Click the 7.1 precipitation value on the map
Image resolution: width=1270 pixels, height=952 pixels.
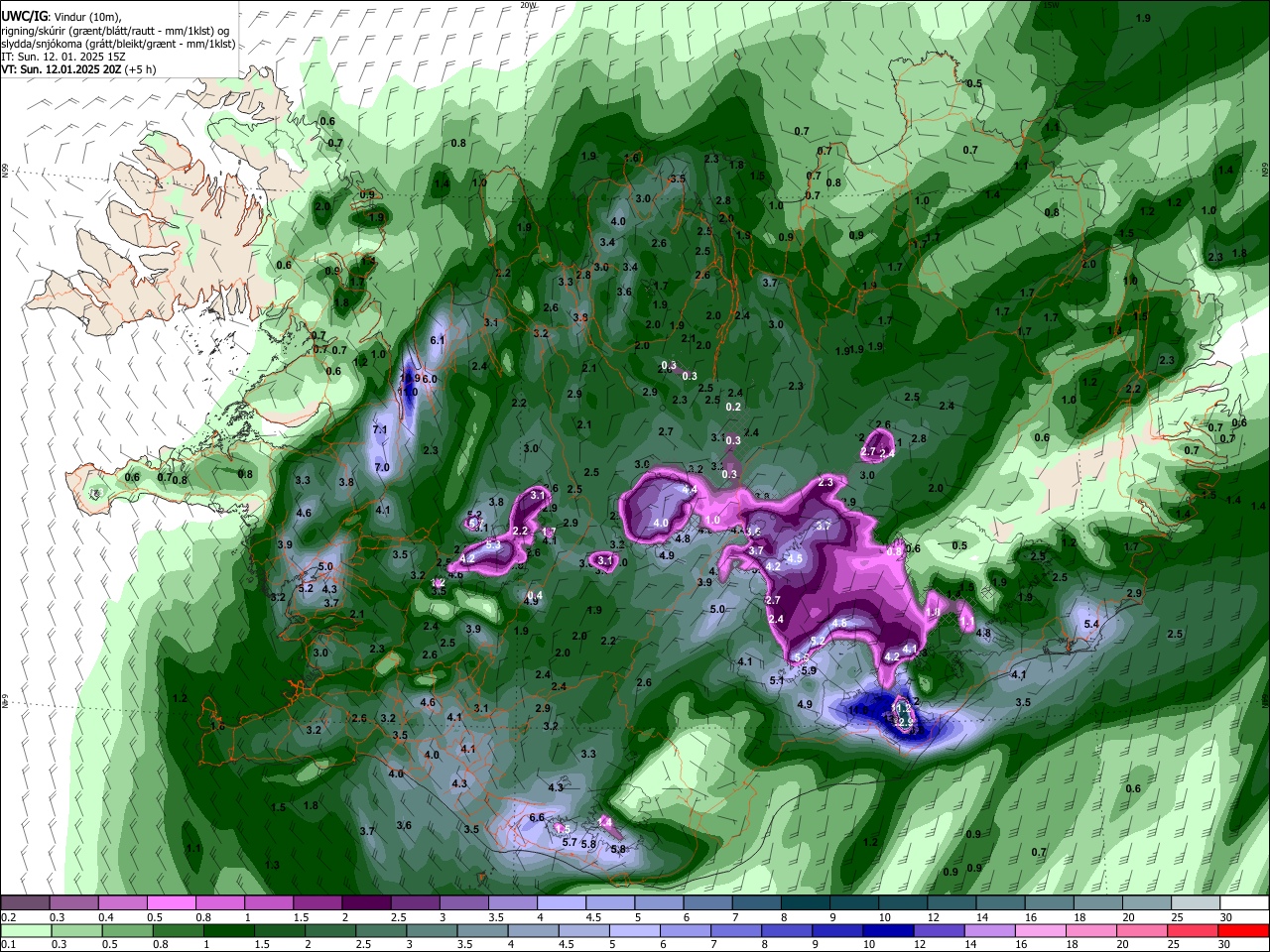(380, 429)
